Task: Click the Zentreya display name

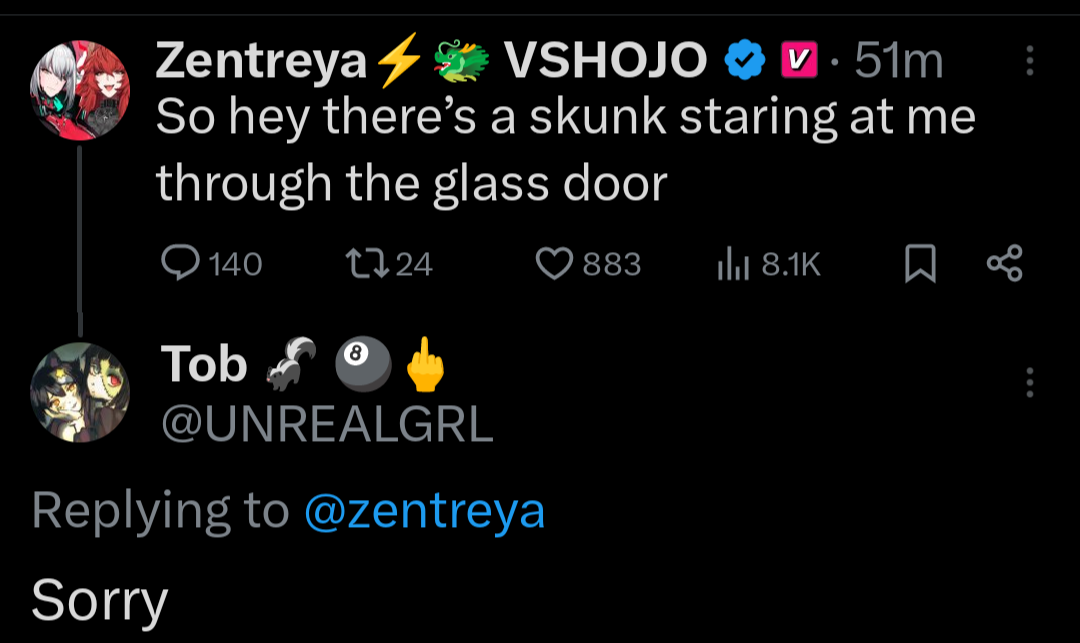Action: pos(262,63)
